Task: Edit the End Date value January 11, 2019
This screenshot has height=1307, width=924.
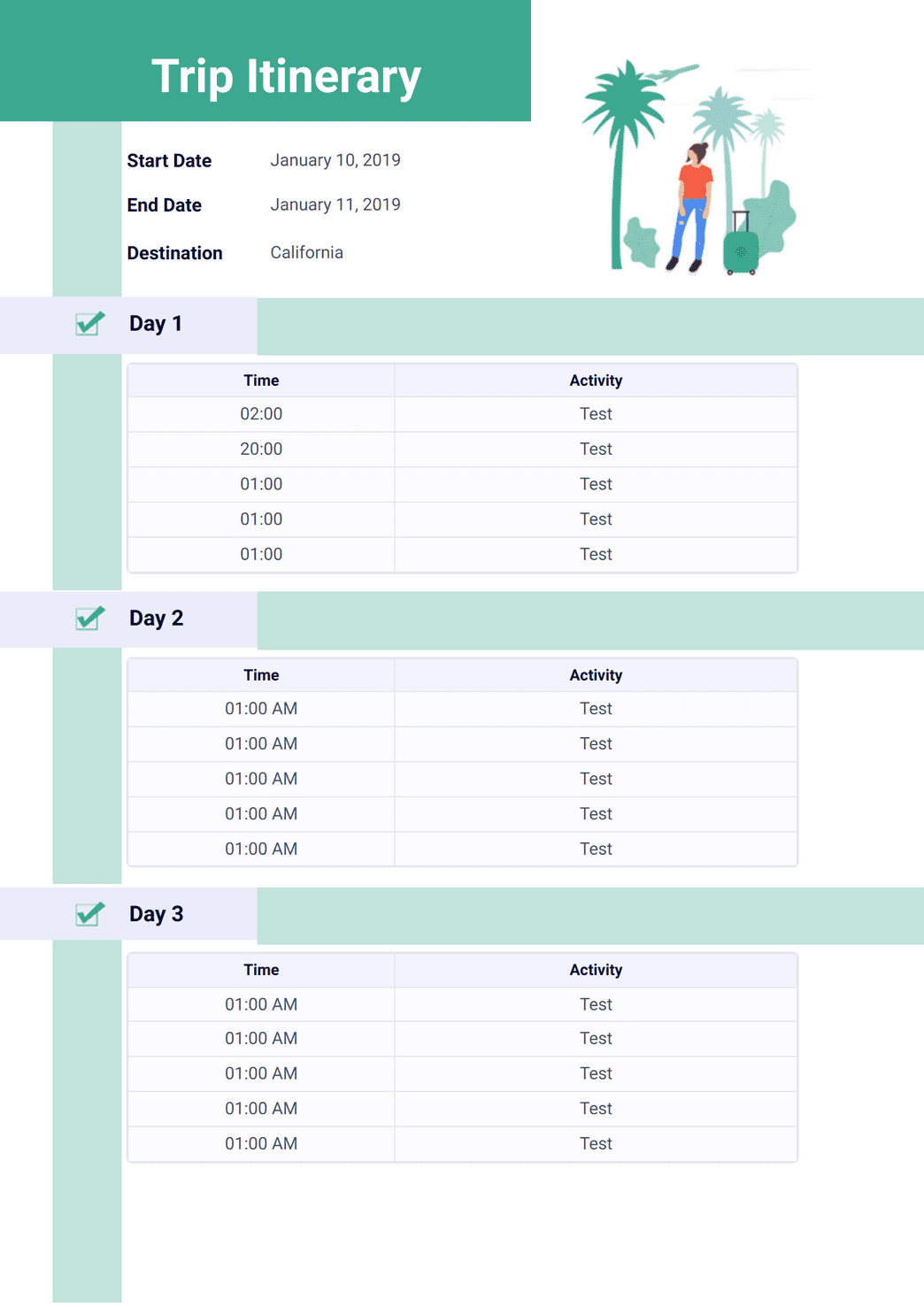Action: pos(335,204)
